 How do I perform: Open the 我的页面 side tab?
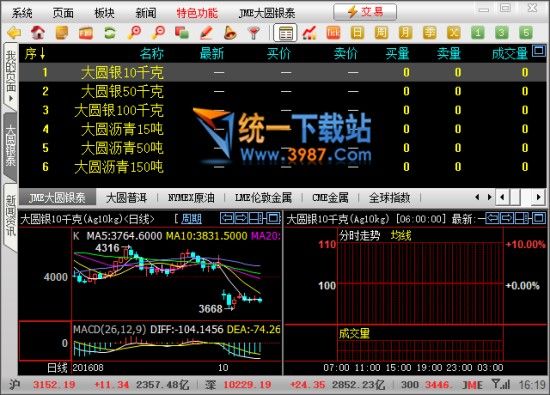click(11, 75)
